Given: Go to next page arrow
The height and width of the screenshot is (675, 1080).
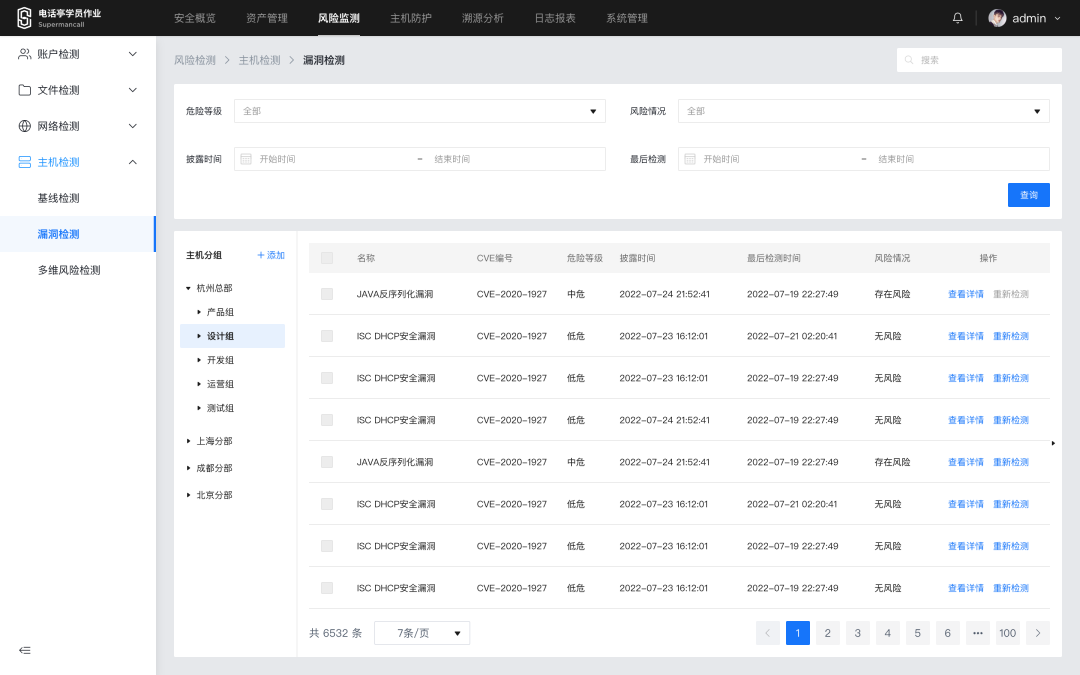Looking at the screenshot, I should [x=1038, y=633].
